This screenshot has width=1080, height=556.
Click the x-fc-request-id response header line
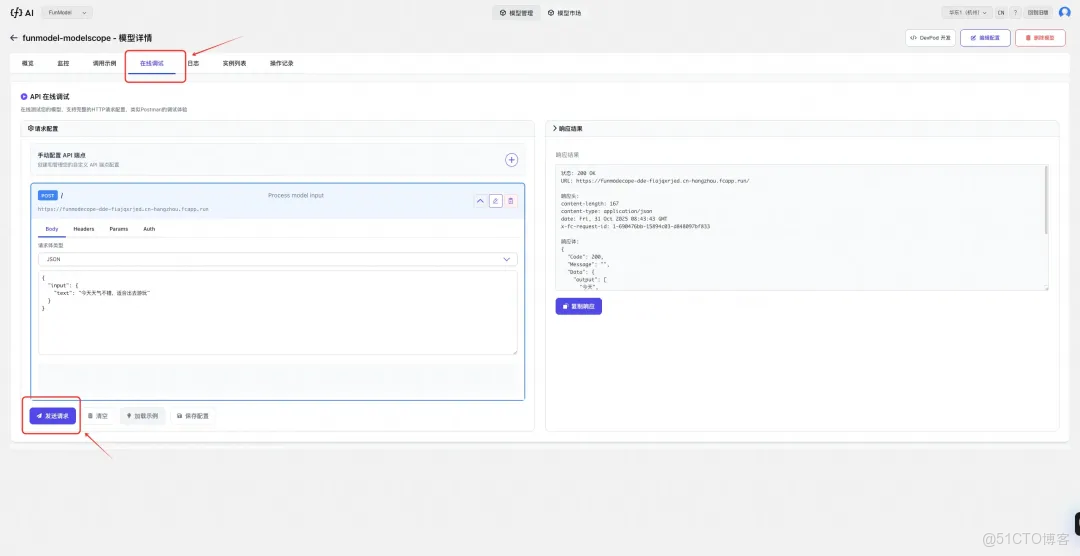[636, 226]
